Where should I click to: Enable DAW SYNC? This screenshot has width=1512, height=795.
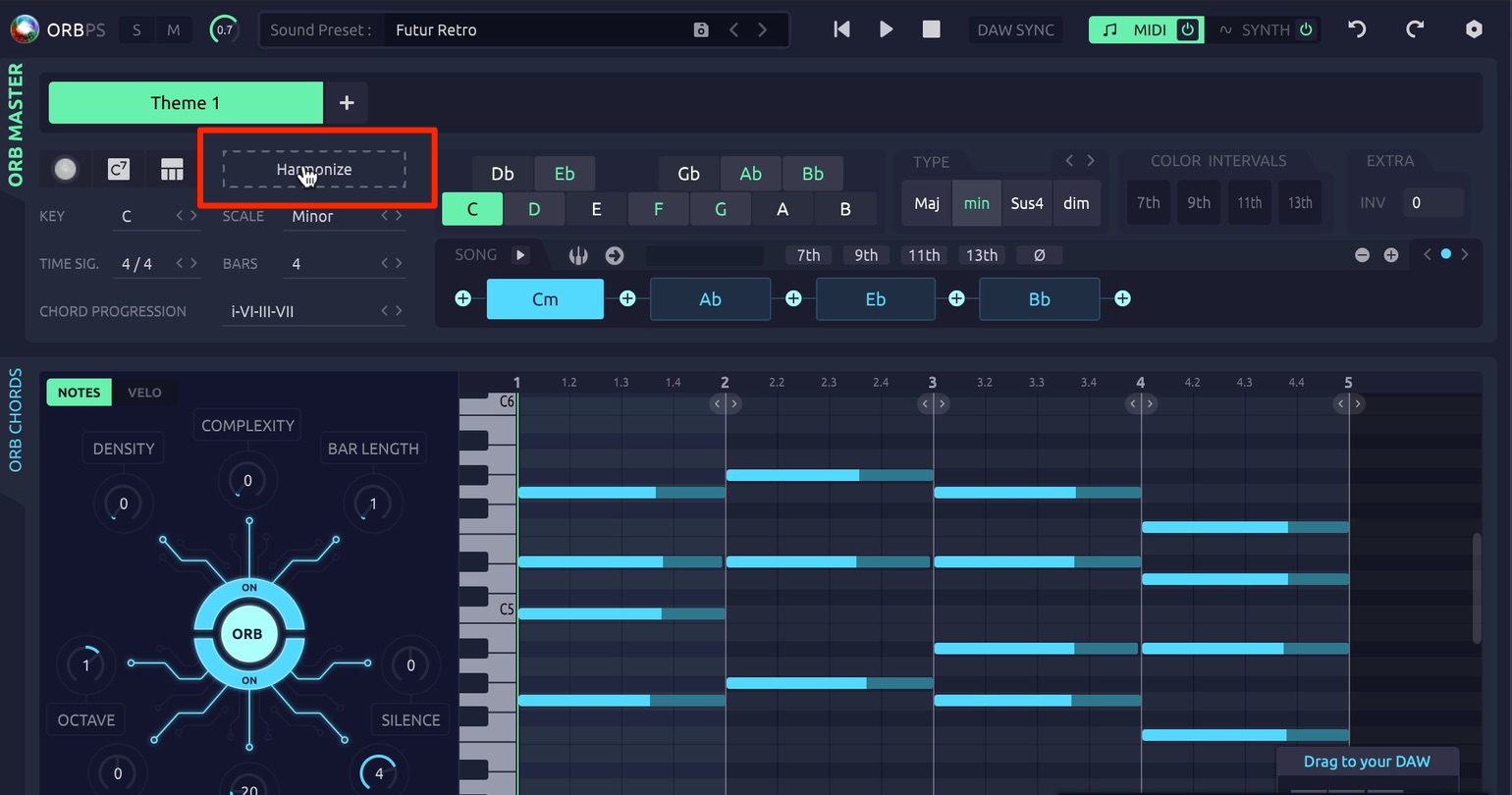[1015, 30]
